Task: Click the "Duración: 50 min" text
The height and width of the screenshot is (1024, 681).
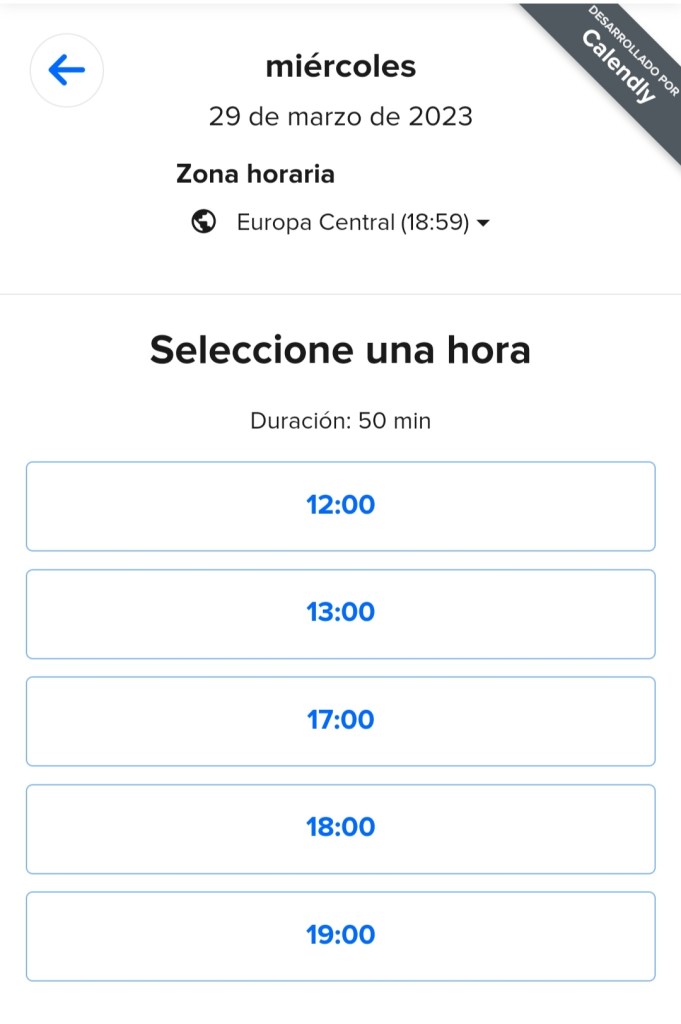Action: click(x=340, y=421)
